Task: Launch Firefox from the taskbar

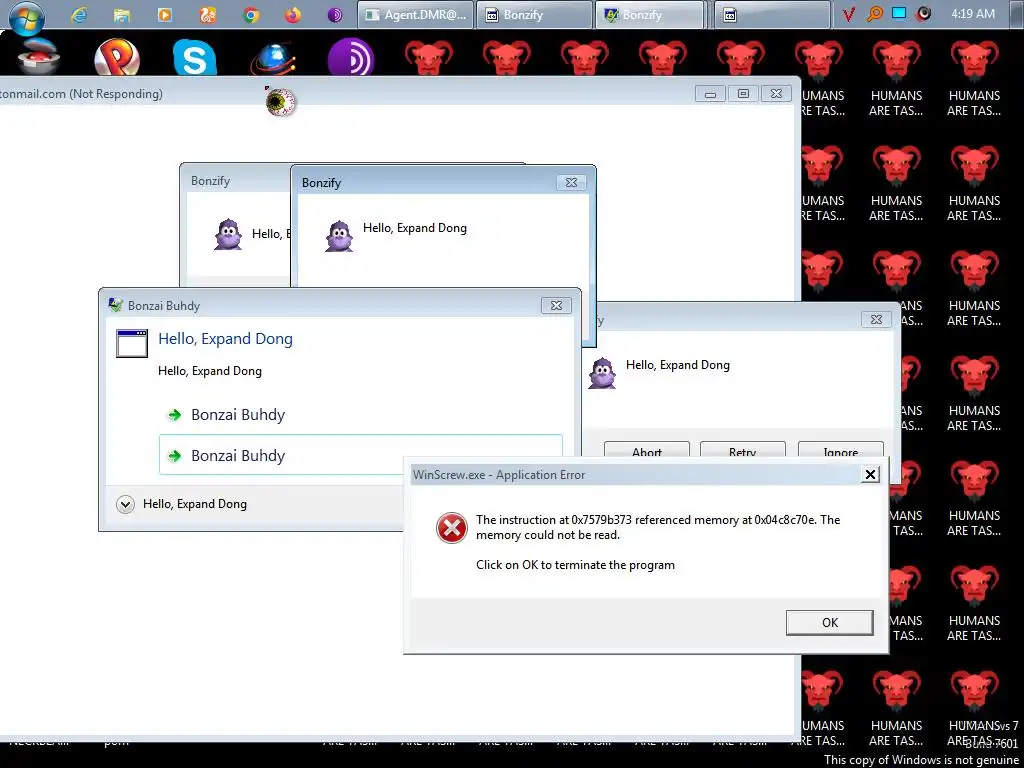Action: (x=293, y=14)
